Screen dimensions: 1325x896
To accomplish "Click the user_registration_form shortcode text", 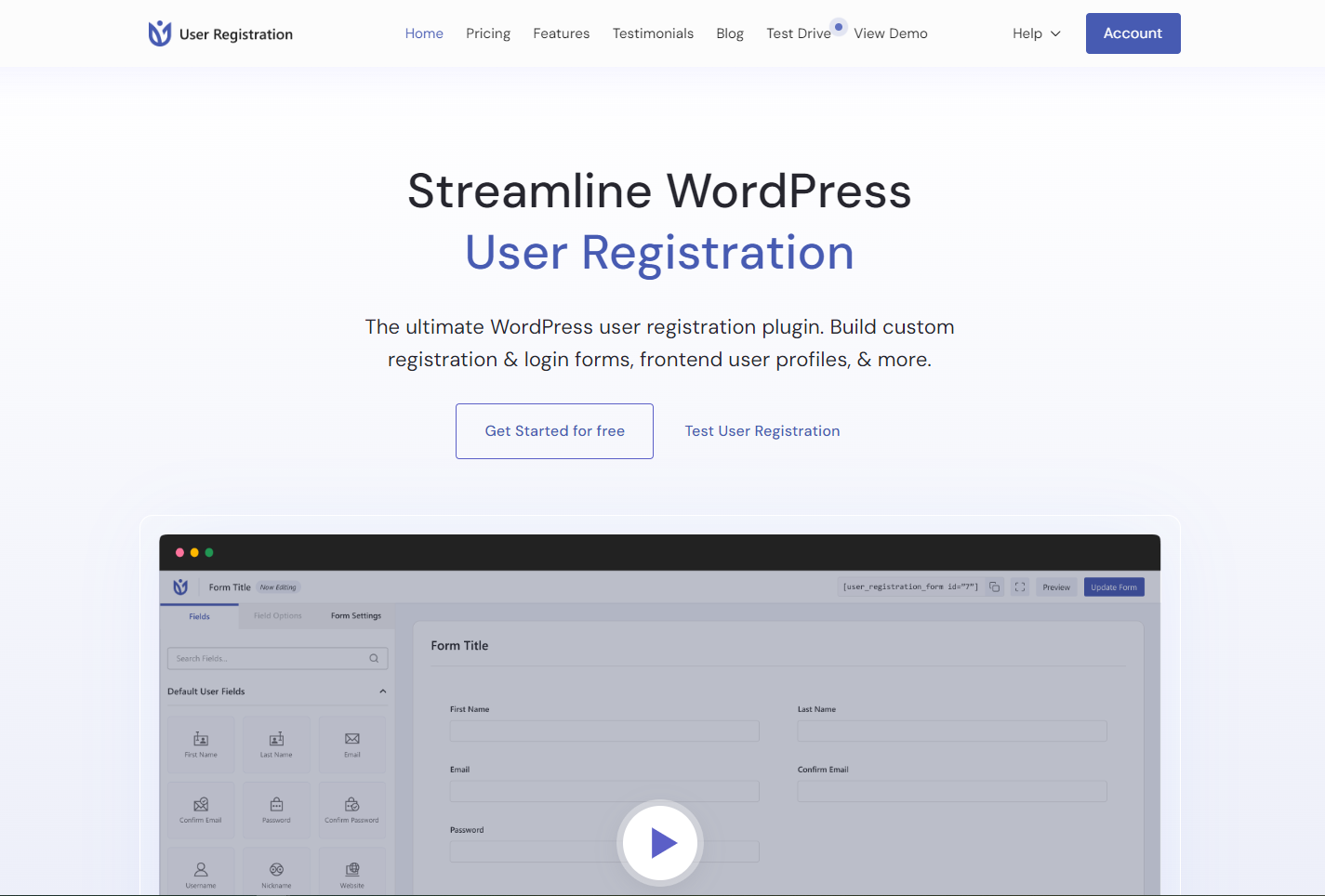I will [910, 587].
